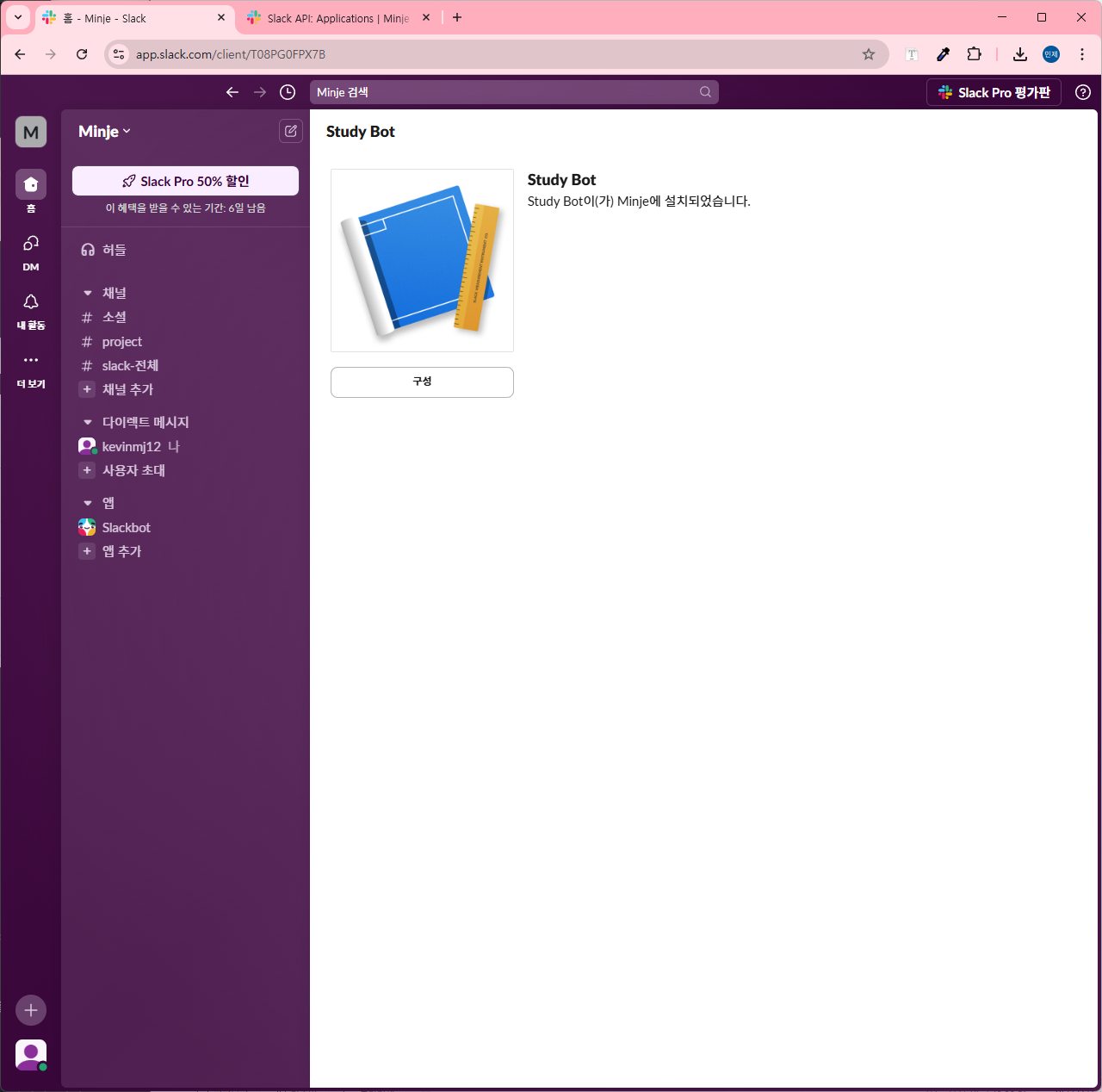Open Huddles in the sidebar
Viewport: 1102px width, 1092px height.
coord(185,250)
